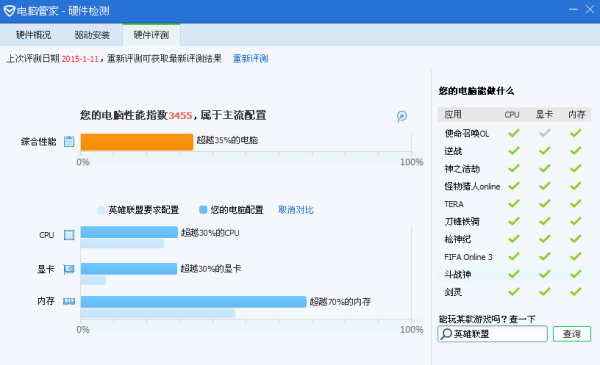Click the red date 2015-1-11
600x365 pixels.
(80, 59)
